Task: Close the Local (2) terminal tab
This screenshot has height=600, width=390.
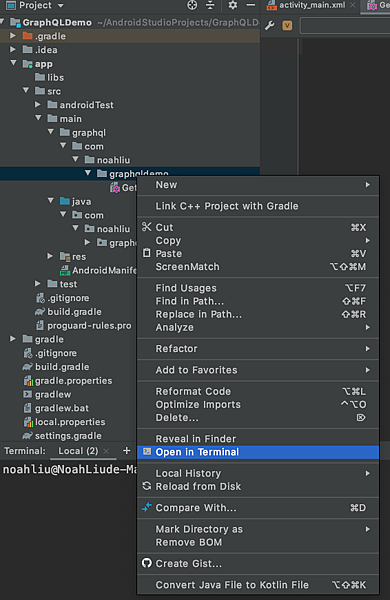Action: click(x=106, y=452)
